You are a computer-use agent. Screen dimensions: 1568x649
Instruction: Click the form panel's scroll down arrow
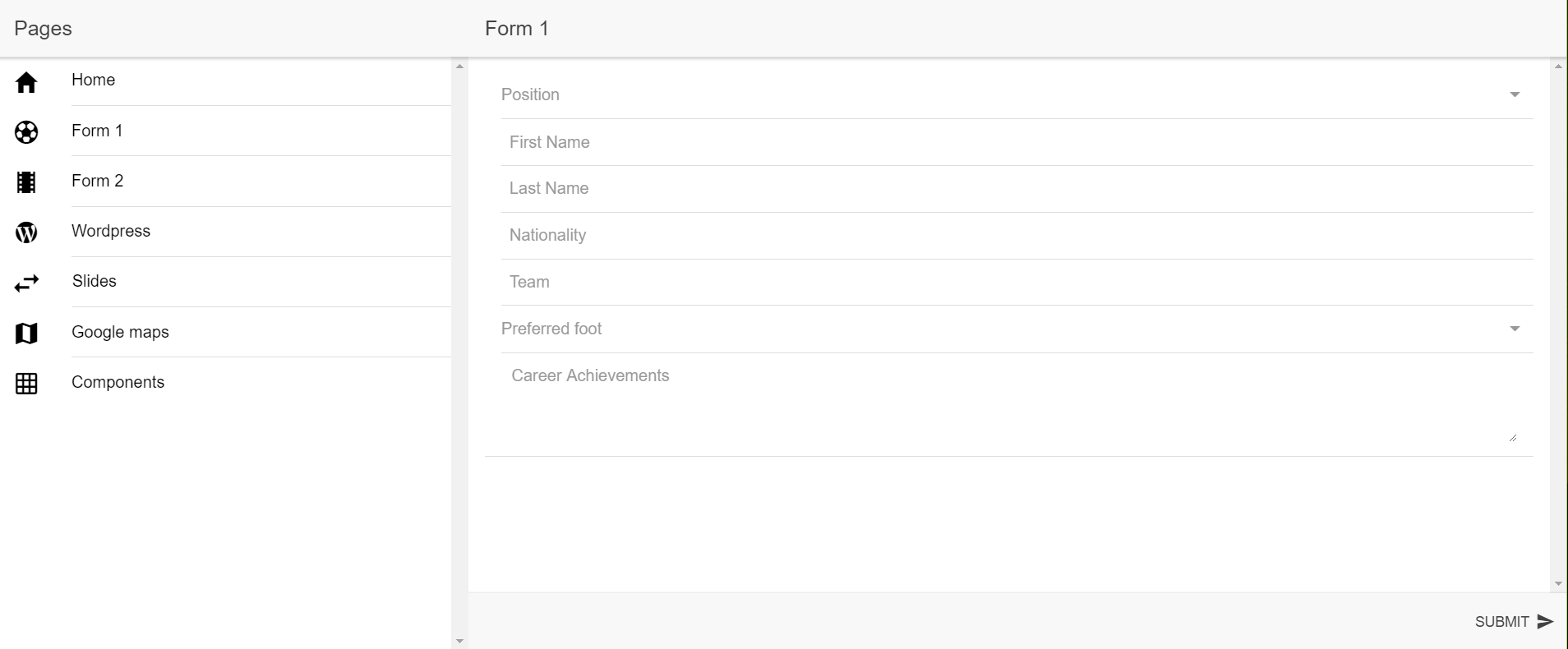coord(1558,584)
